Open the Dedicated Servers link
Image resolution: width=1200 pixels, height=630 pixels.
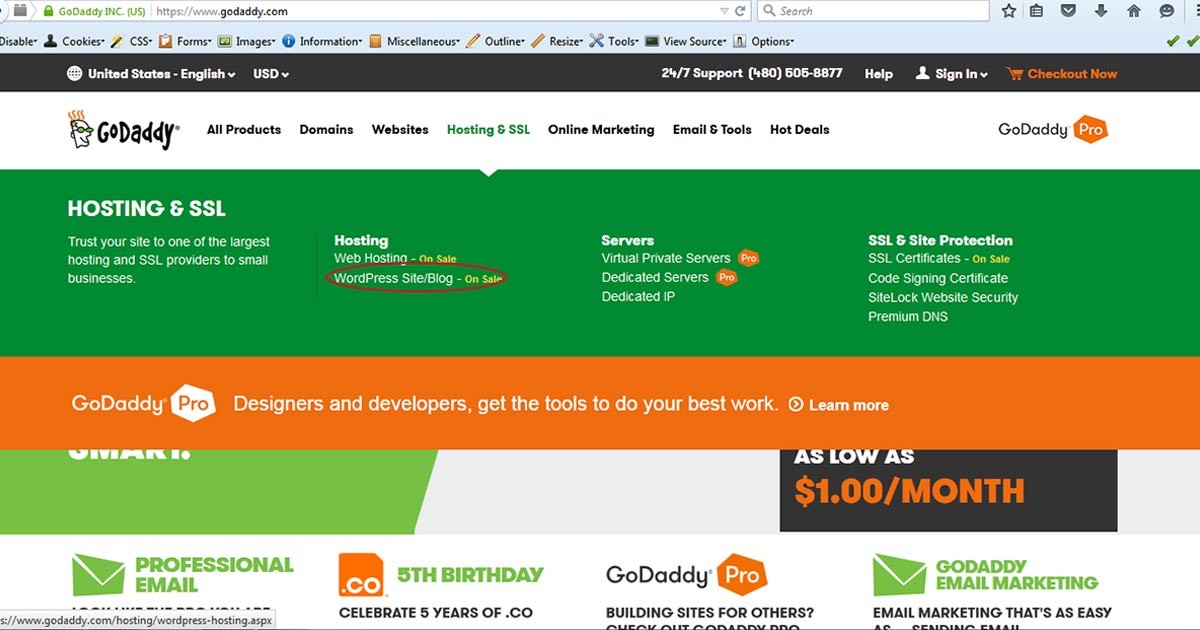click(655, 277)
